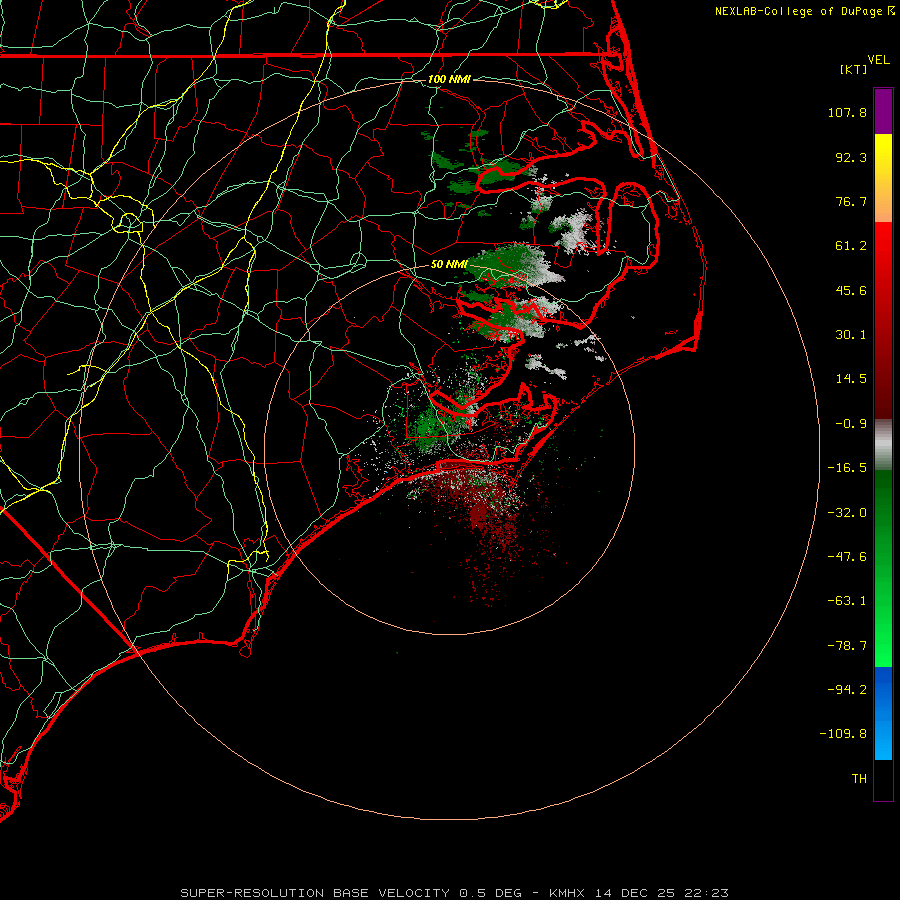The height and width of the screenshot is (900, 900).
Task: Select the -0.9 legend value
Action: click(851, 424)
